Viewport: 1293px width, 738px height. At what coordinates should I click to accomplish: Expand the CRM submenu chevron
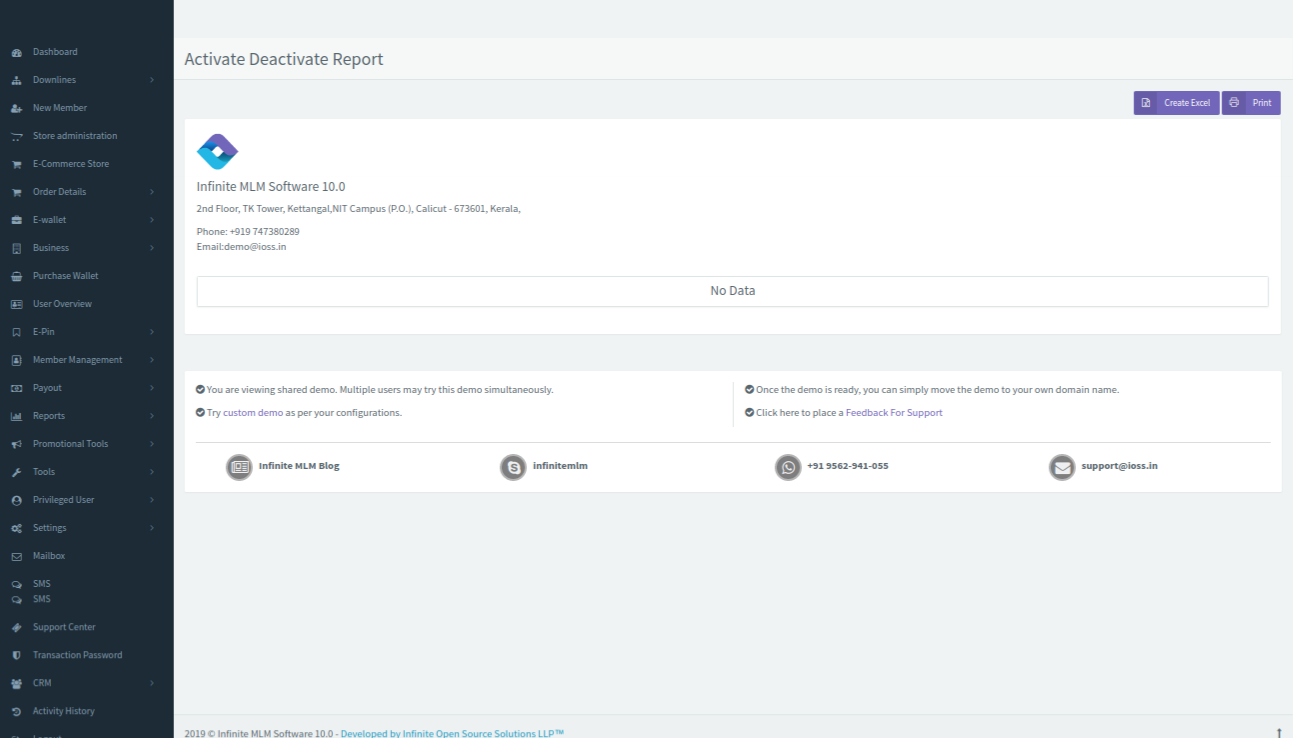152,684
